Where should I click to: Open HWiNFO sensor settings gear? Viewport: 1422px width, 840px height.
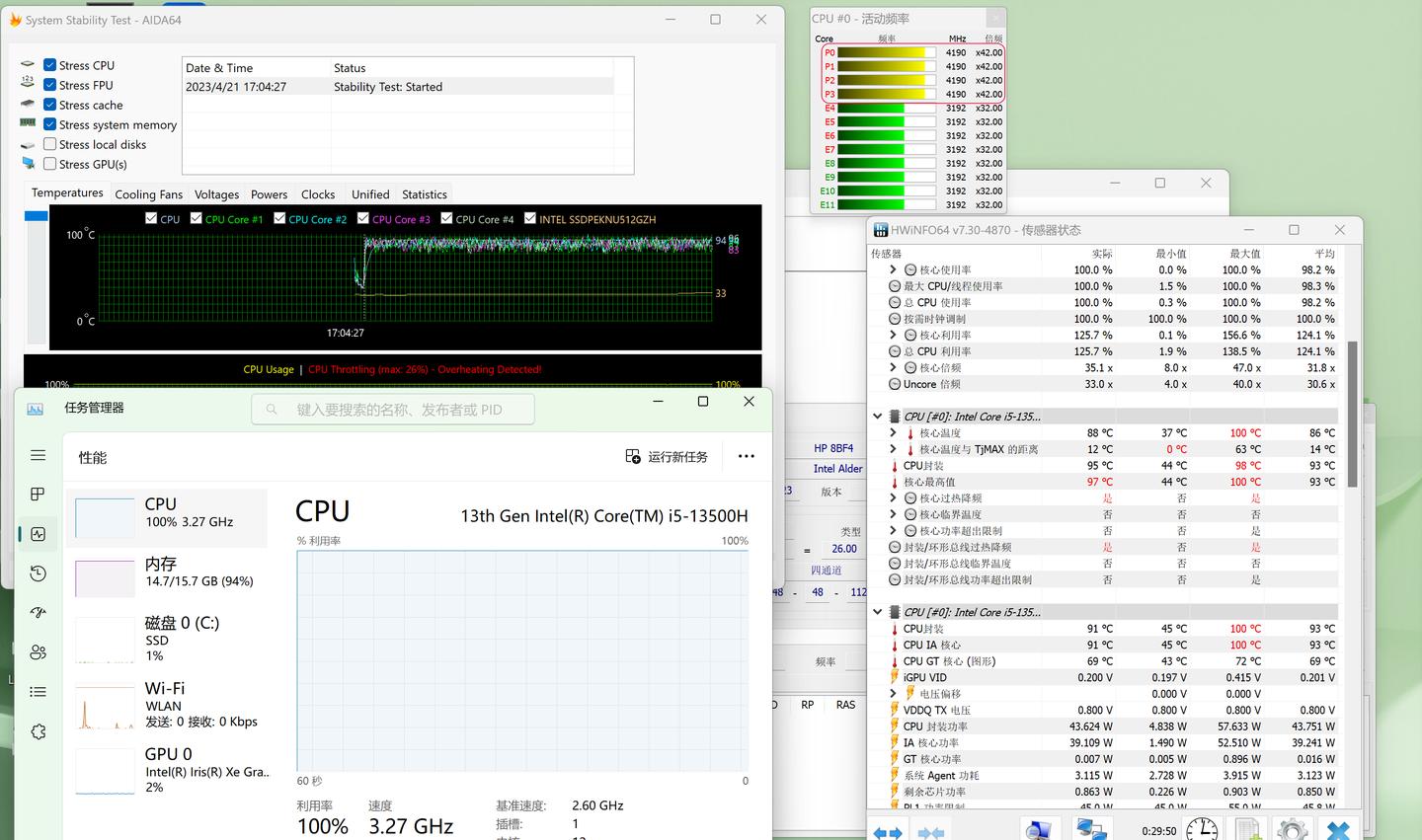[x=1292, y=829]
